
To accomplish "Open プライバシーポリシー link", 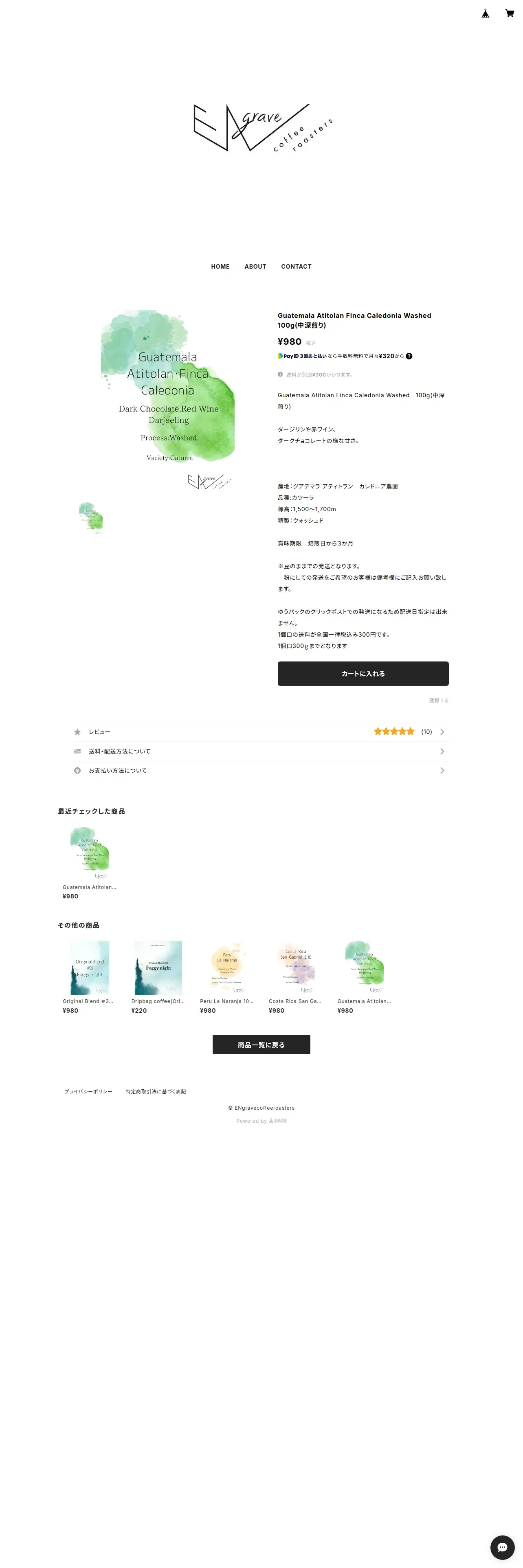I will (88, 1091).
